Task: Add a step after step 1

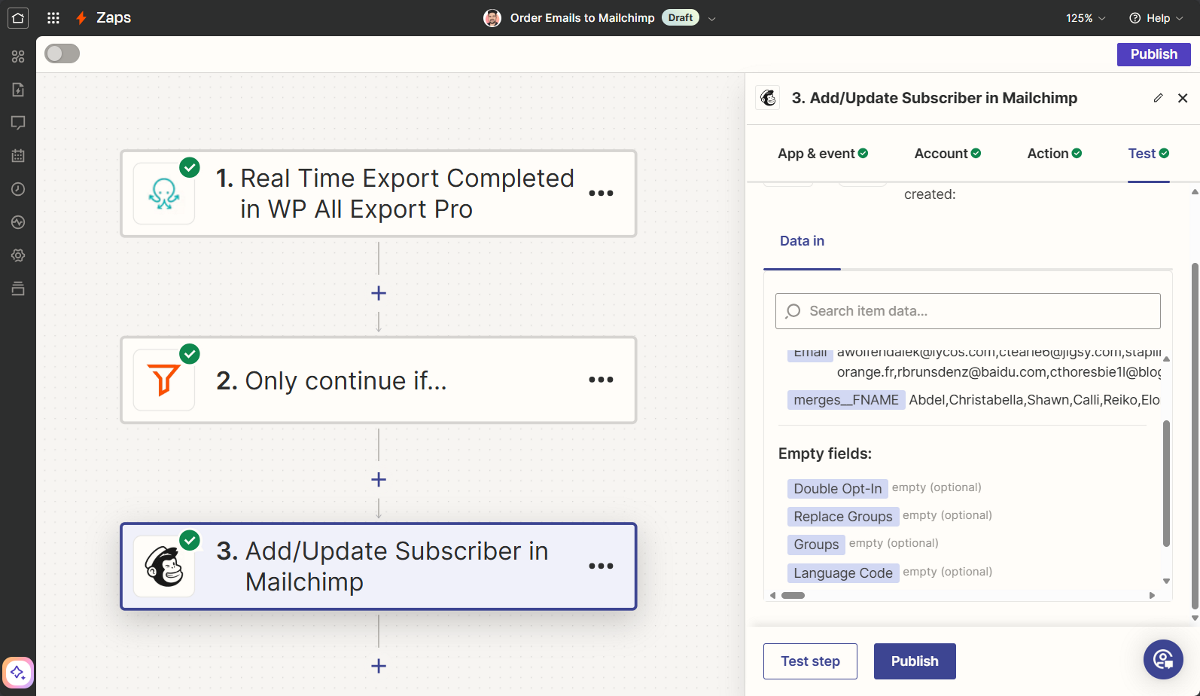Action: tap(378, 293)
